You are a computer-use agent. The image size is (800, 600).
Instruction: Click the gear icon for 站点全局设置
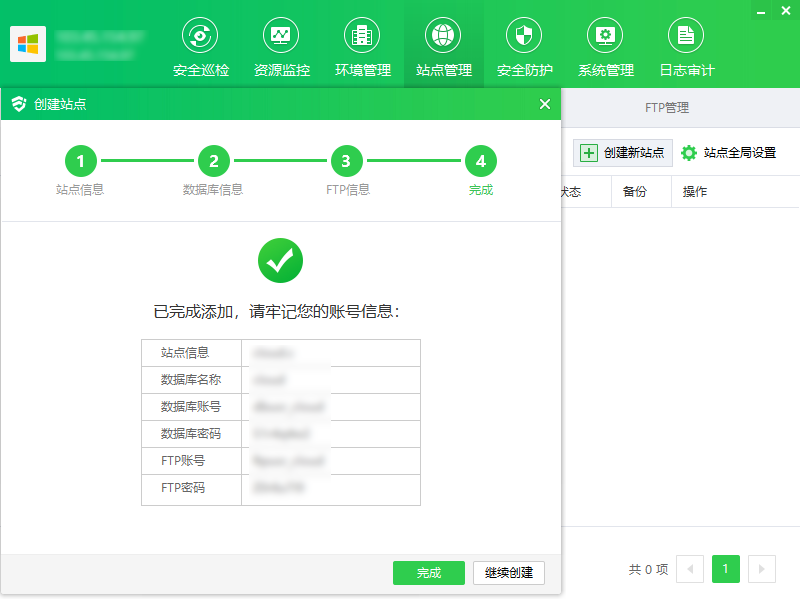point(689,153)
